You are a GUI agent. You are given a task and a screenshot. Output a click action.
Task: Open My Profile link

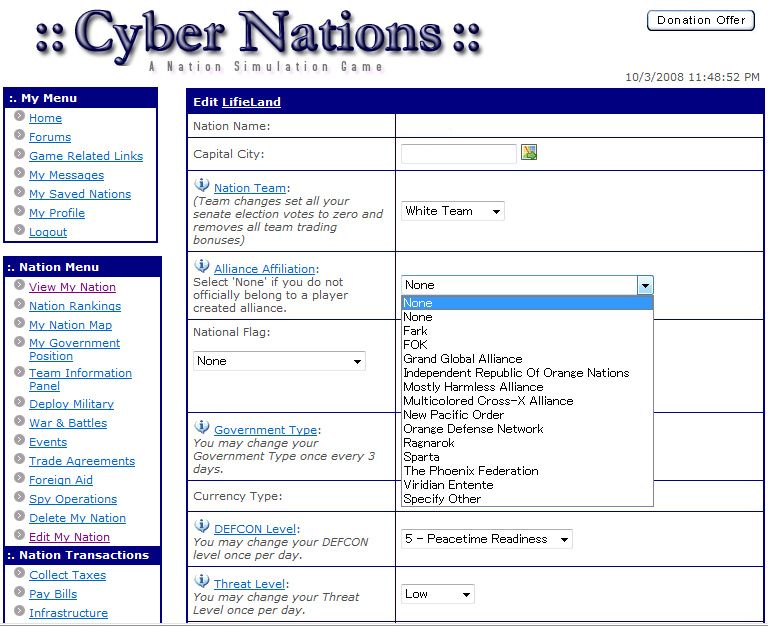(x=57, y=214)
